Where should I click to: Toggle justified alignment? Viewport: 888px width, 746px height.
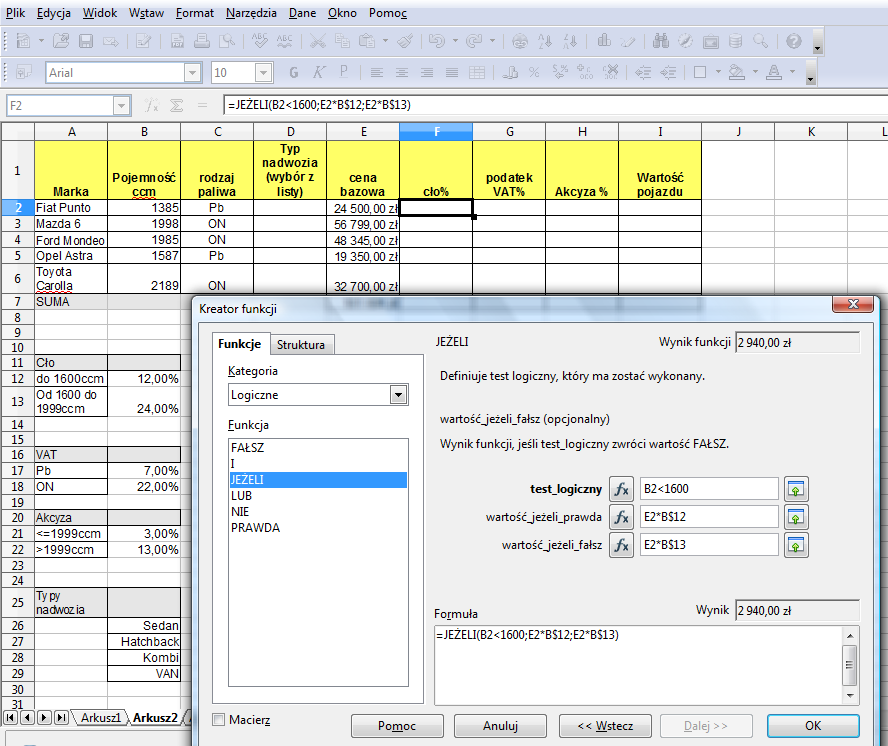(451, 73)
